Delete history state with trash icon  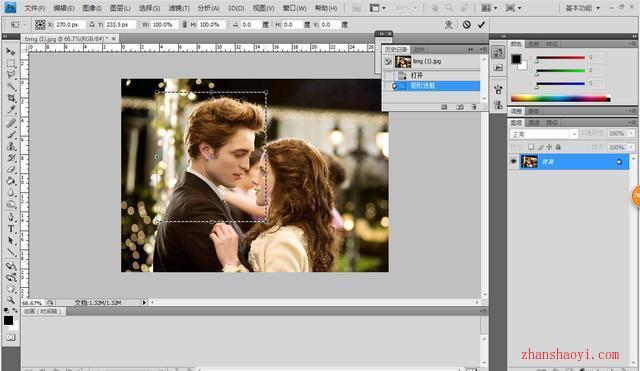pos(474,107)
